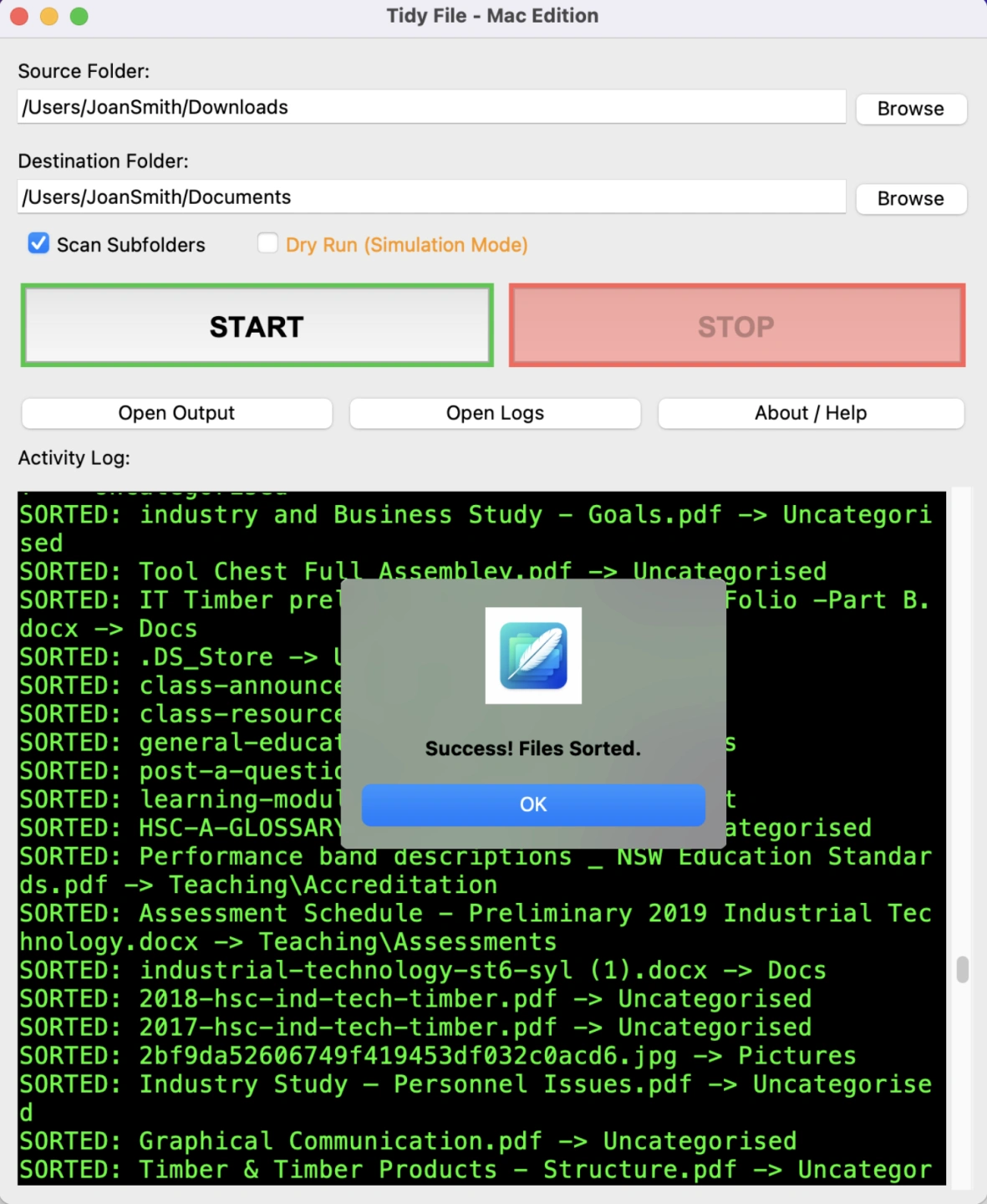Maximize the window with the green button
987x1204 pixels.
click(x=79, y=16)
